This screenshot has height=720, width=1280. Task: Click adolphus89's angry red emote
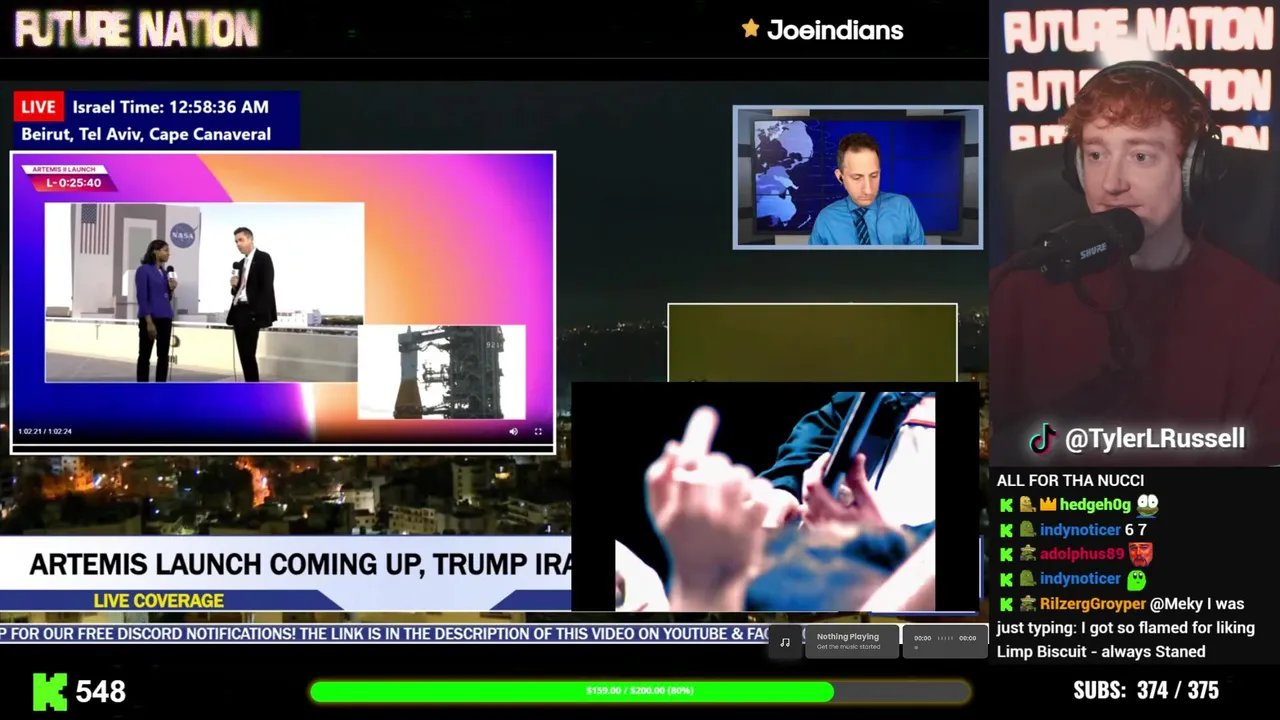[x=1141, y=553]
